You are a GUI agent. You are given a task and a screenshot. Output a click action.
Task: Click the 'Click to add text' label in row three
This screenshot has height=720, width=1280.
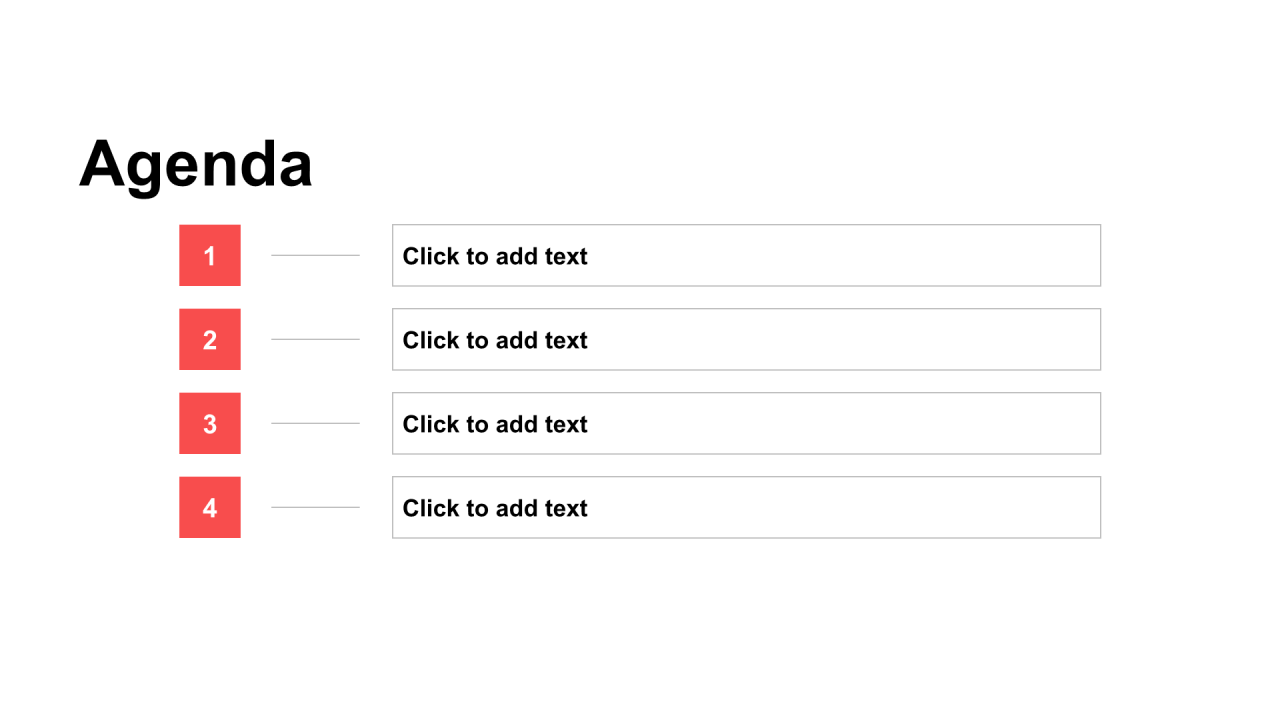pyautogui.click(x=495, y=424)
